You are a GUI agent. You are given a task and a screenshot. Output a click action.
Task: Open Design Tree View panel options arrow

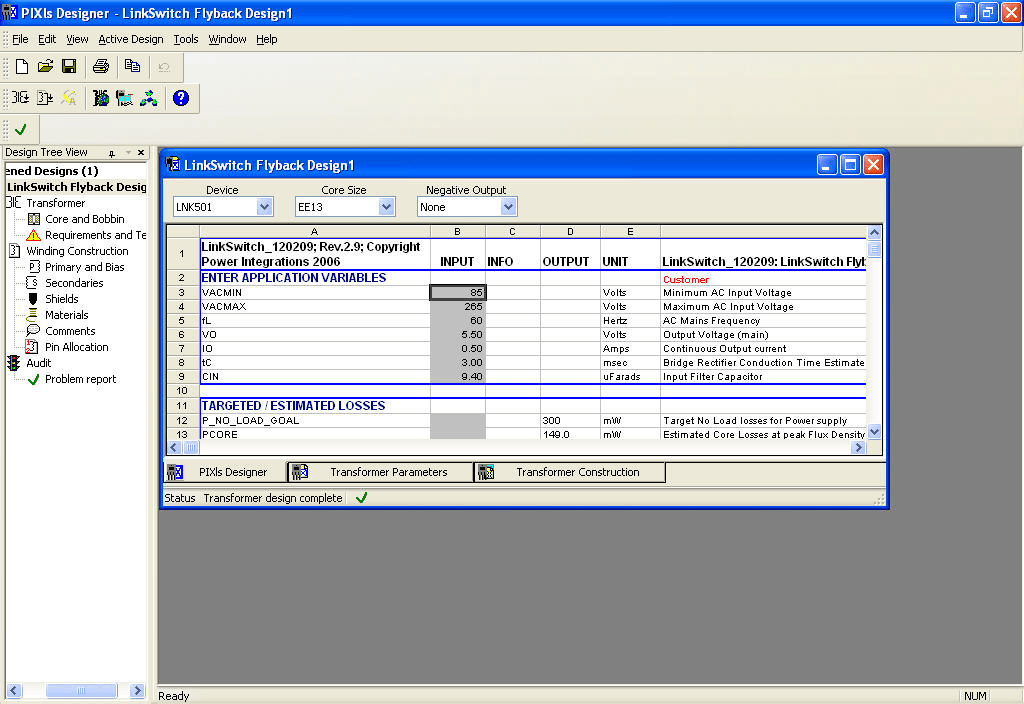point(128,152)
